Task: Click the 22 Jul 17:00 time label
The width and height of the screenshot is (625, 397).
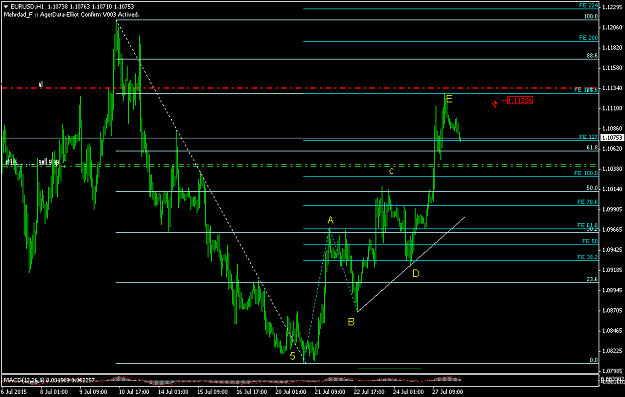Action: tap(368, 392)
